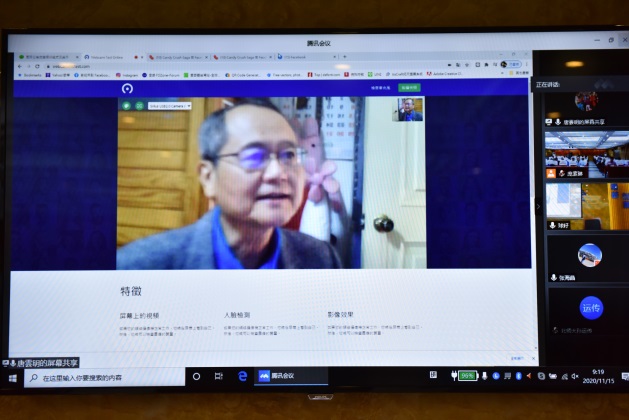
Task: Launch Microsoft Edge from taskbar
Action: (243, 376)
